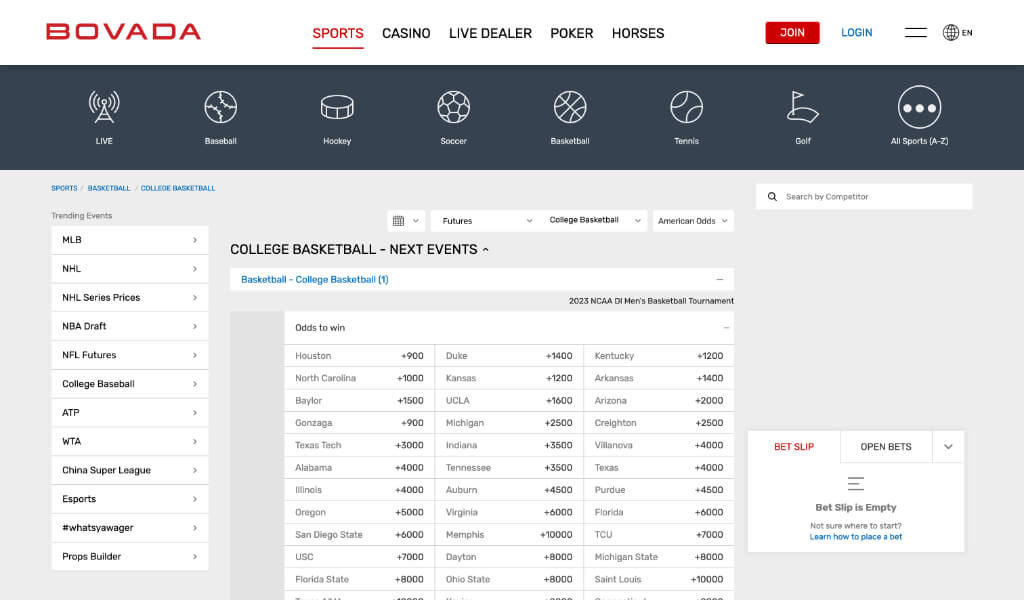Go to BASKETBALL breadcrumb

click(x=109, y=188)
